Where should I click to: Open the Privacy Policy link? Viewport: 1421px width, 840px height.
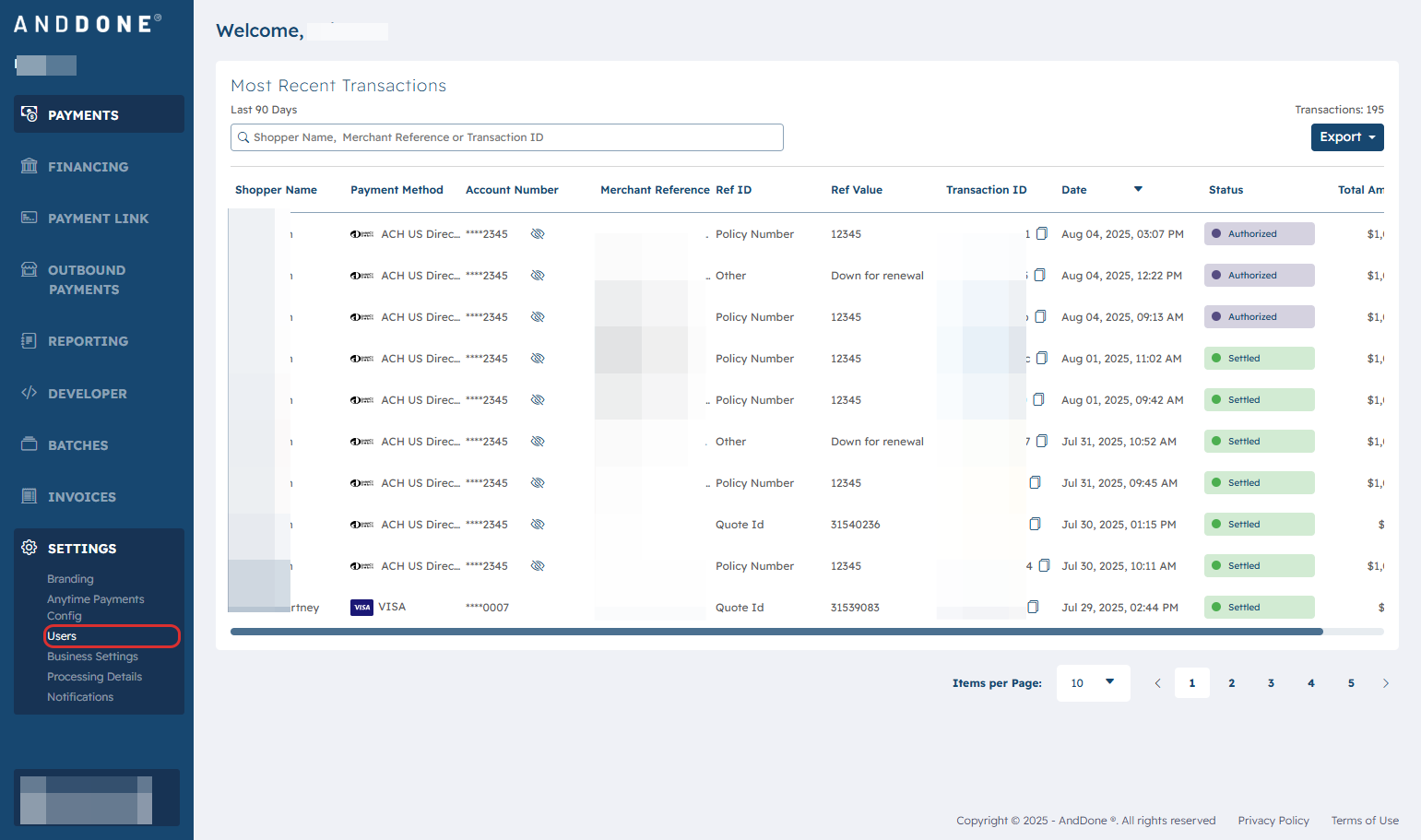1273,821
